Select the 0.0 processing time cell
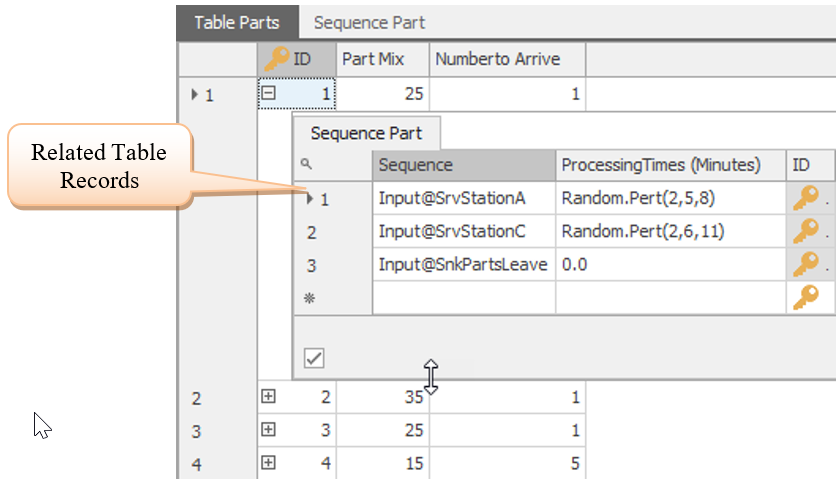Viewport: 837px width, 479px height. tap(671, 264)
